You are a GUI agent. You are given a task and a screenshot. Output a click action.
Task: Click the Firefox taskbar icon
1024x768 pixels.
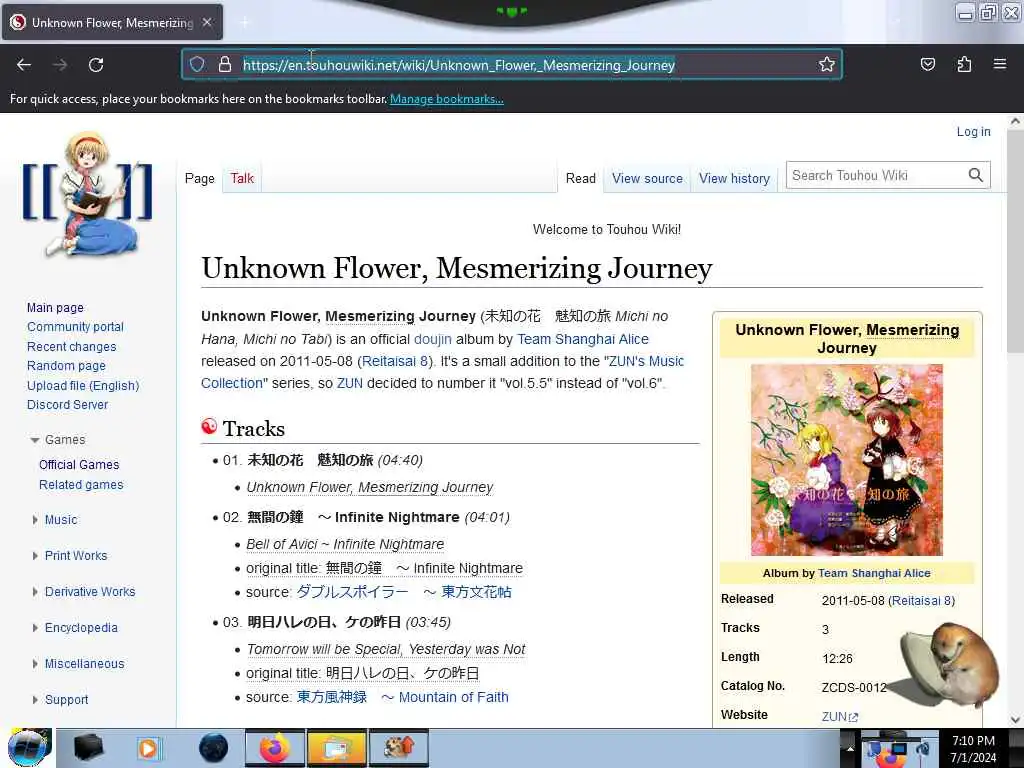(275, 748)
